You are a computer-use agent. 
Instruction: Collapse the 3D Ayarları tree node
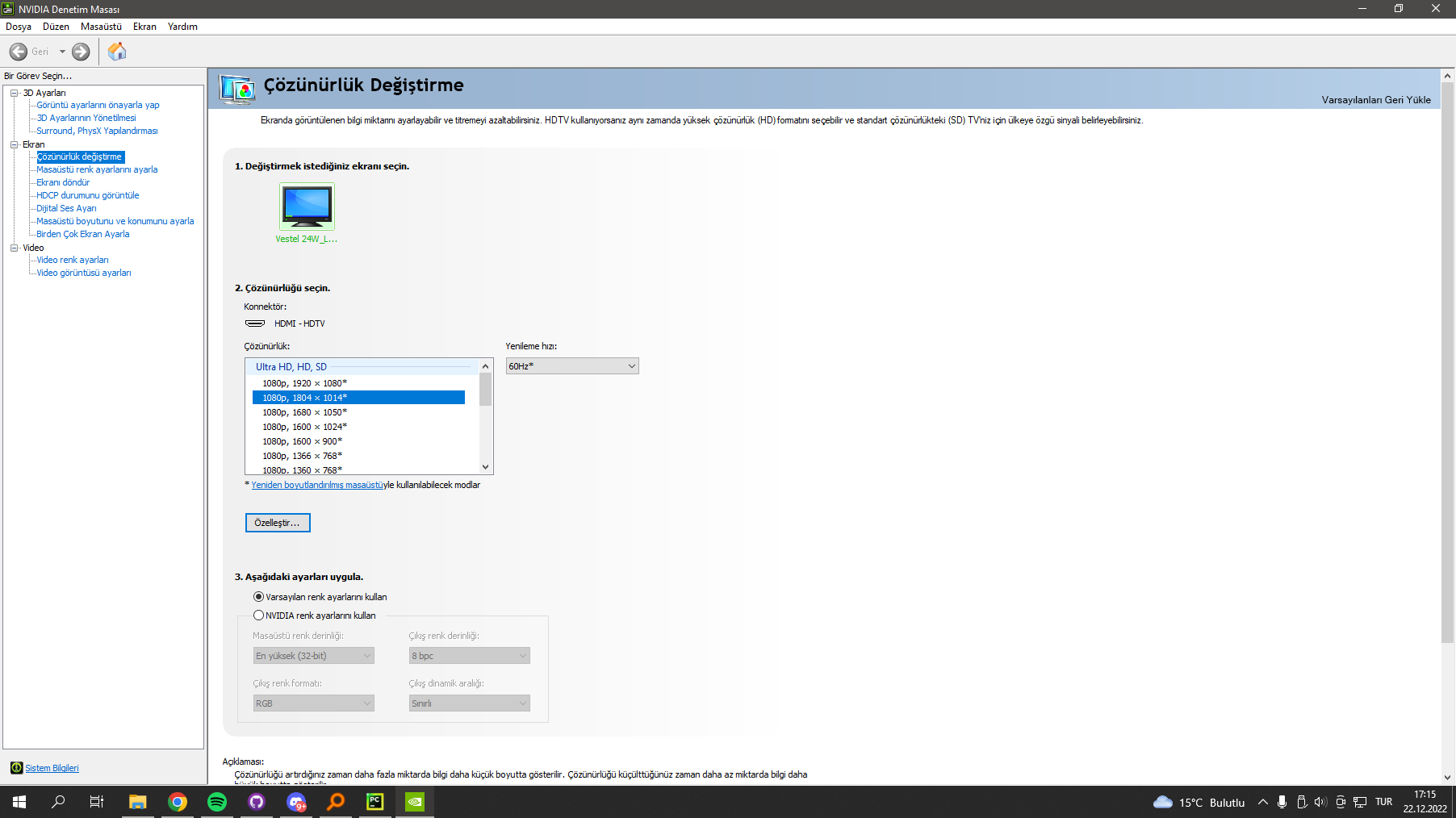click(x=14, y=93)
